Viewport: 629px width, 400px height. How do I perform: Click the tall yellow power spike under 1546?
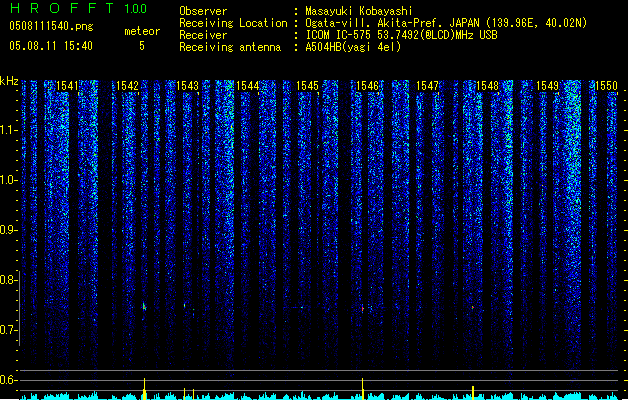tap(363, 388)
